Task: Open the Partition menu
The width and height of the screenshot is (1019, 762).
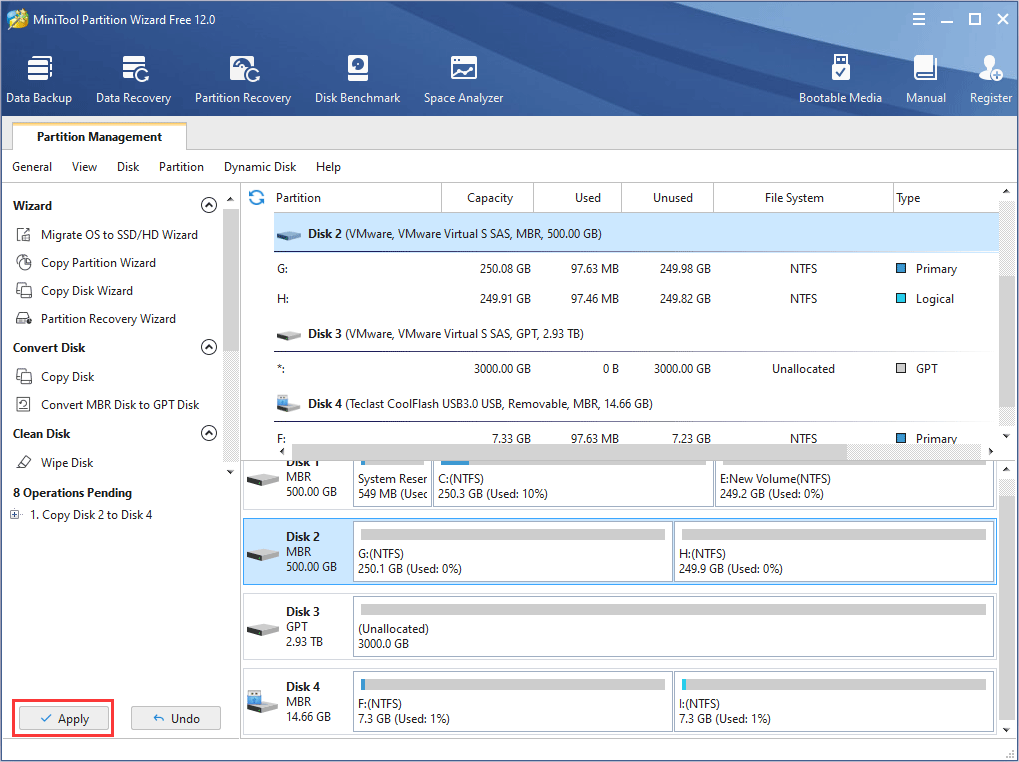Action: pos(181,167)
